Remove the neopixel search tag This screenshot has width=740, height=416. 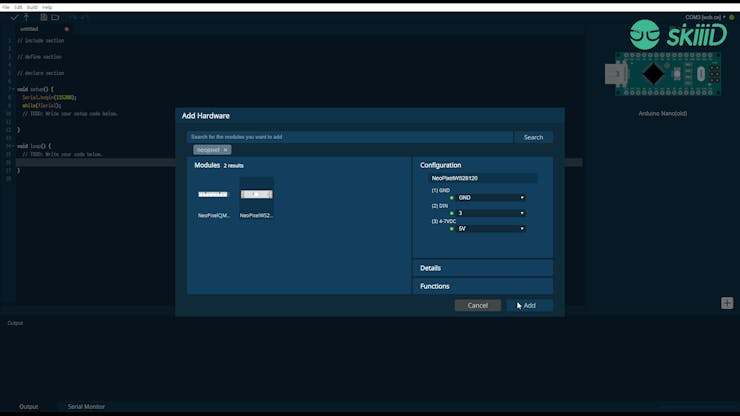[226, 150]
